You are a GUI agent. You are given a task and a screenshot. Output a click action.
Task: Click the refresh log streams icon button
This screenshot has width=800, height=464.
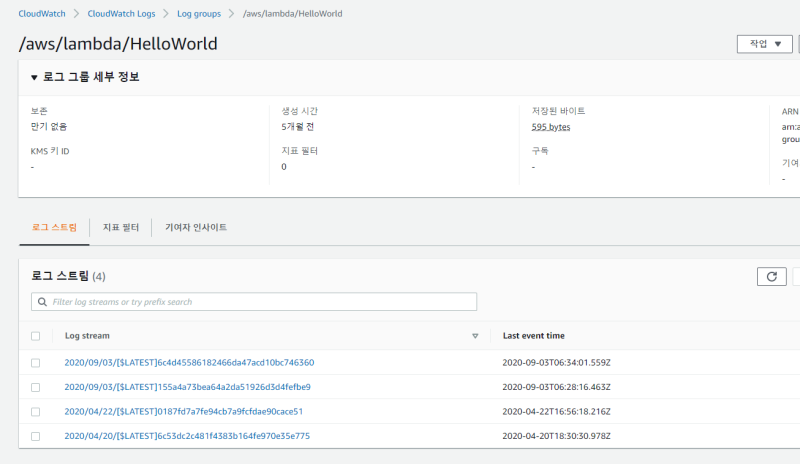[770, 276]
